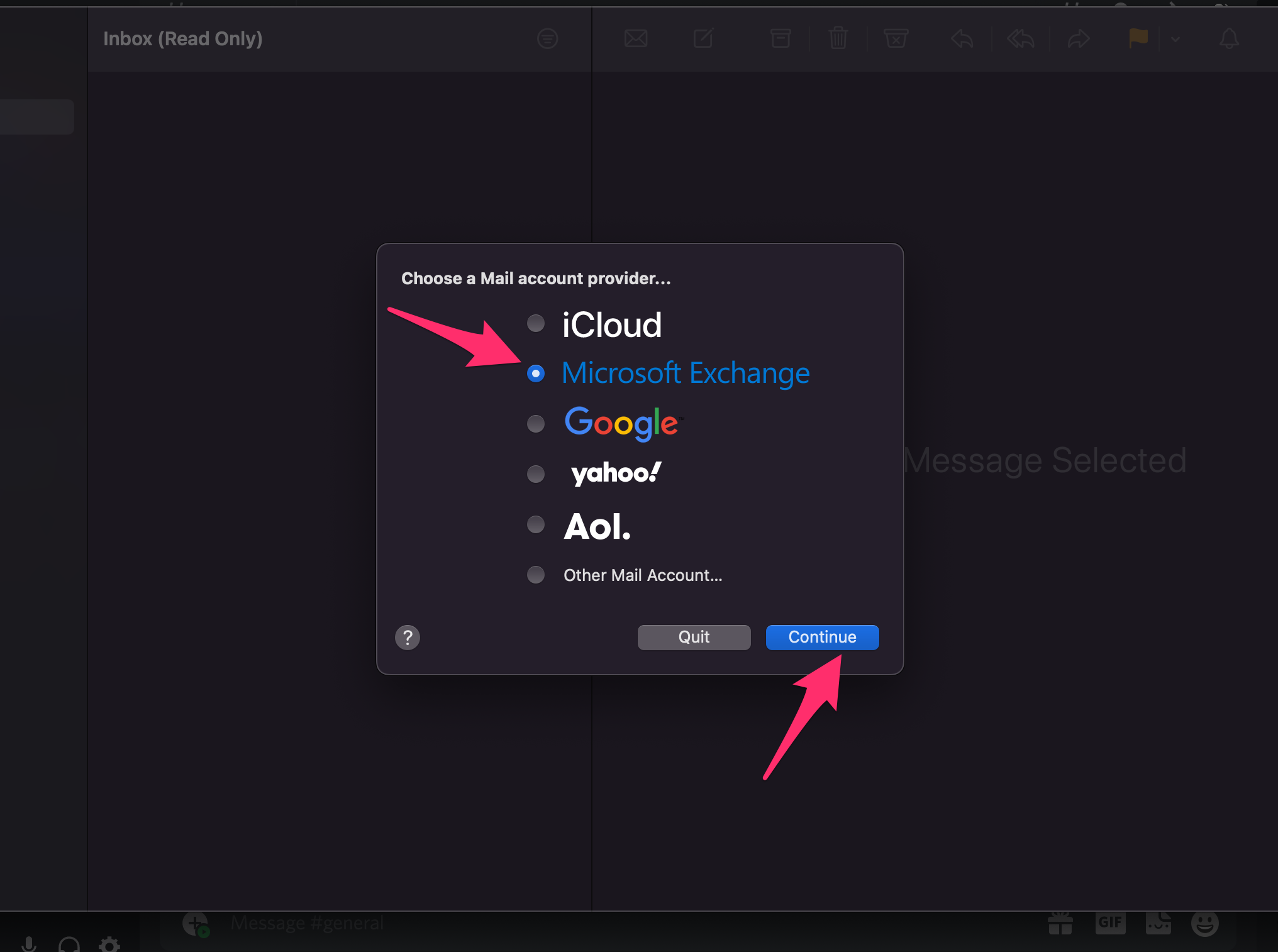
Task: Click the Archive box icon in toolbar
Action: tap(781, 39)
